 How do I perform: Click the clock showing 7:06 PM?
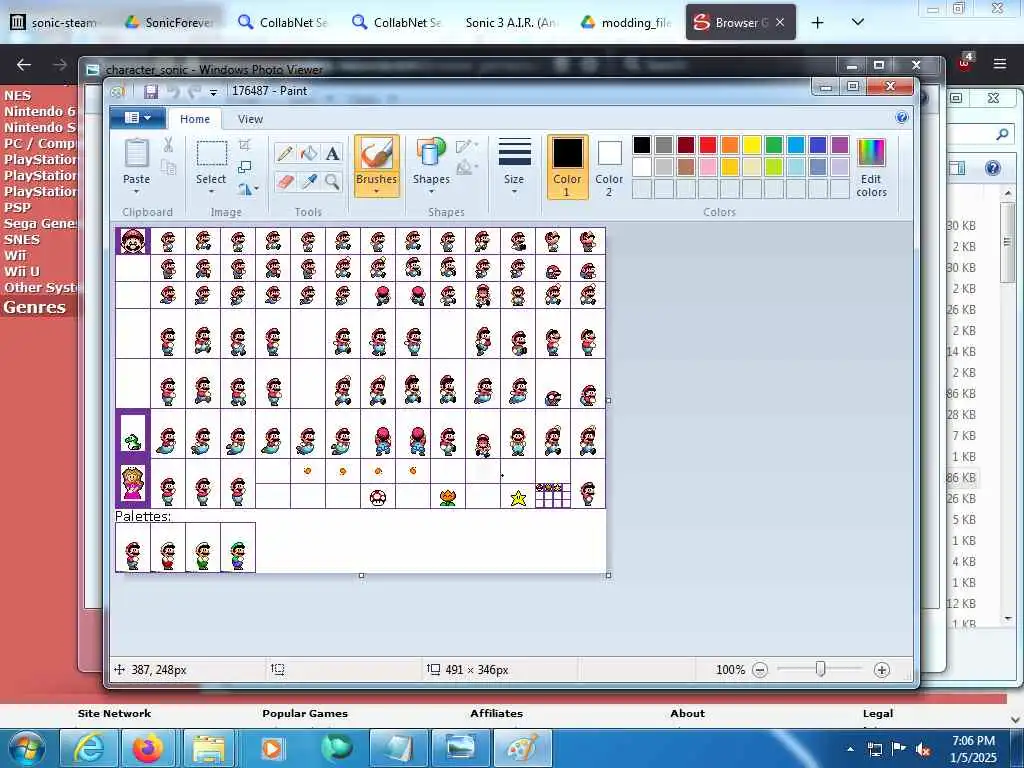(973, 741)
